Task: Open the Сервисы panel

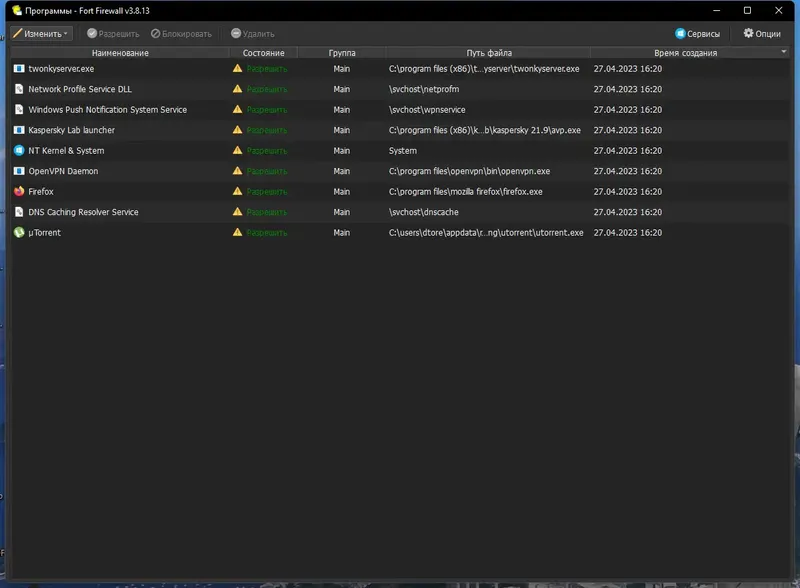Action: coord(697,34)
